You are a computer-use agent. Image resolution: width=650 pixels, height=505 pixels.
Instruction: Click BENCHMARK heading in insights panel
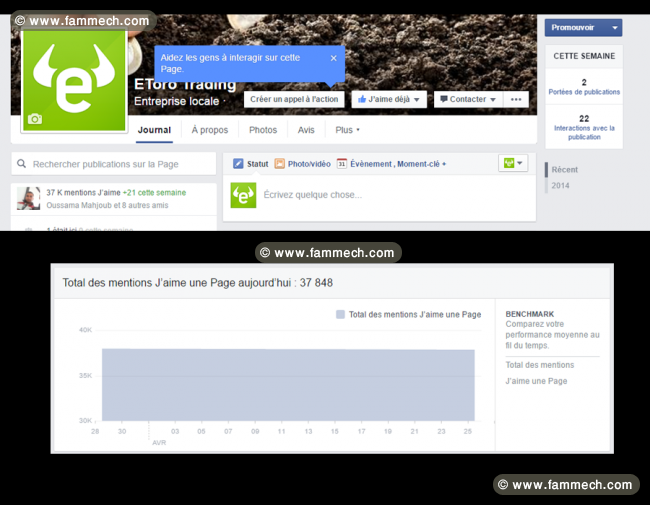click(530, 314)
